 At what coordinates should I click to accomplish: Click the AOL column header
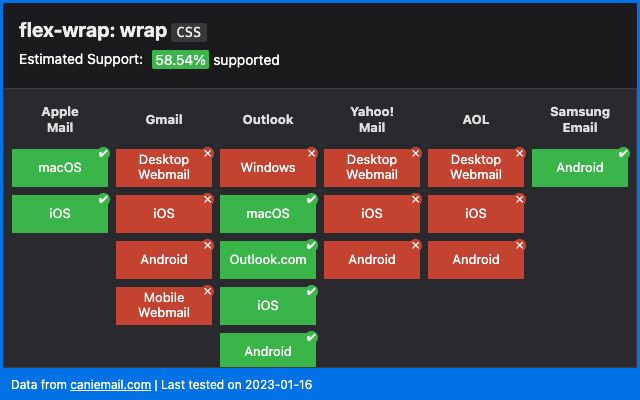(x=475, y=119)
